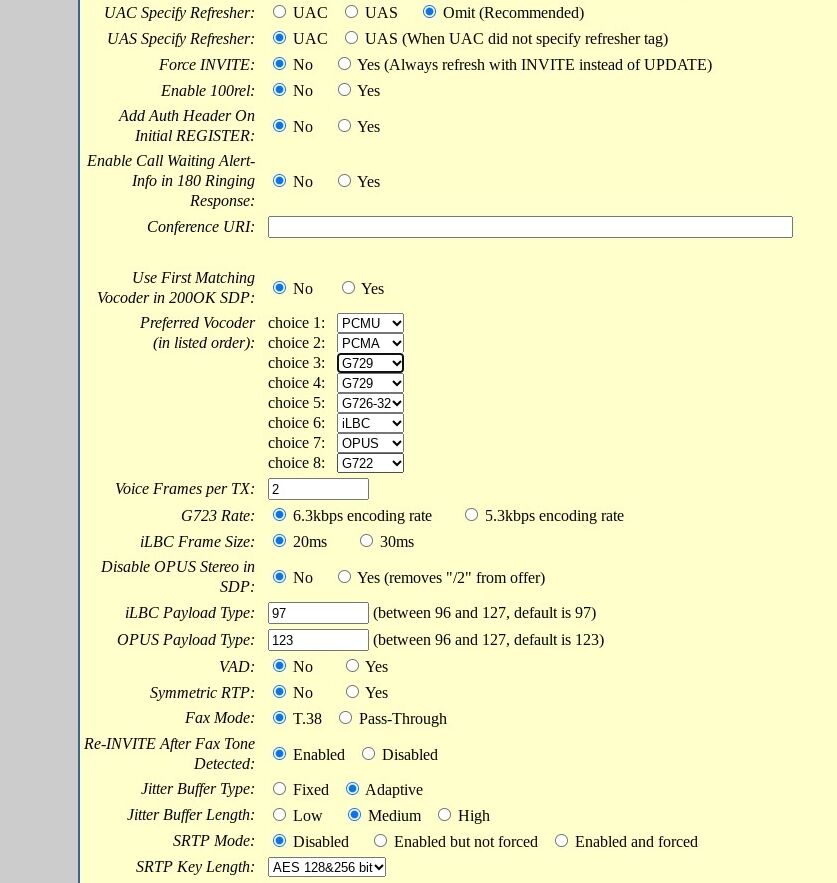The height and width of the screenshot is (883, 837).
Task: Click the OPUS Payload Type field
Action: (318, 640)
